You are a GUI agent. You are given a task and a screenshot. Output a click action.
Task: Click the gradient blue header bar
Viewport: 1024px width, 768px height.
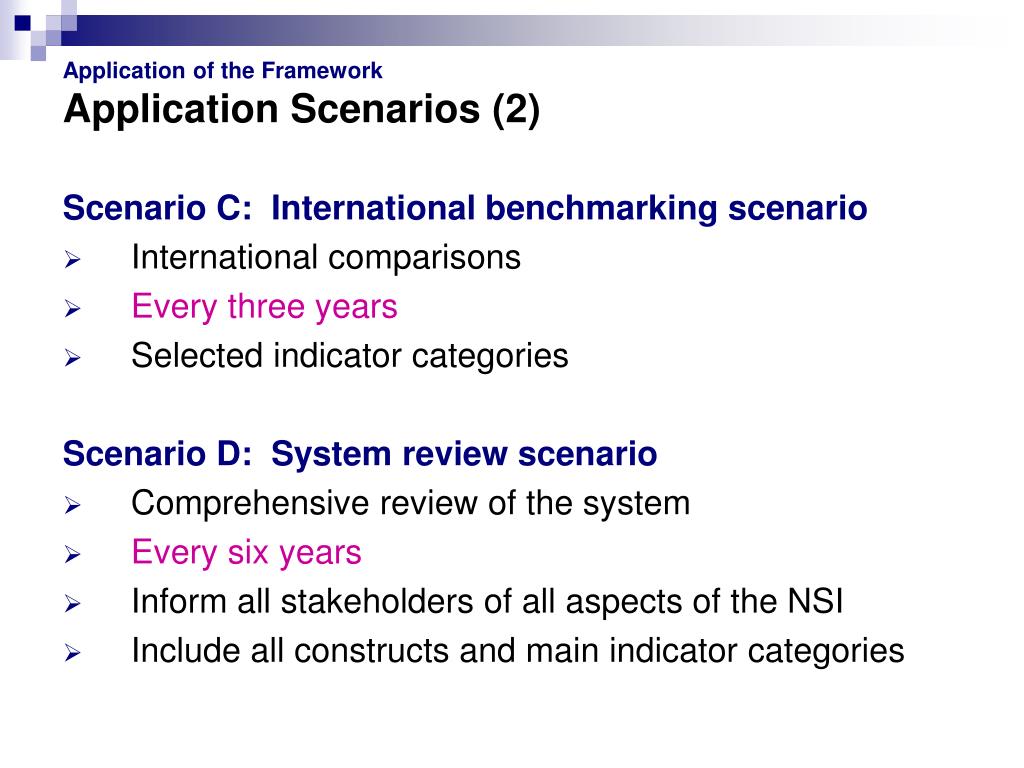click(522, 30)
